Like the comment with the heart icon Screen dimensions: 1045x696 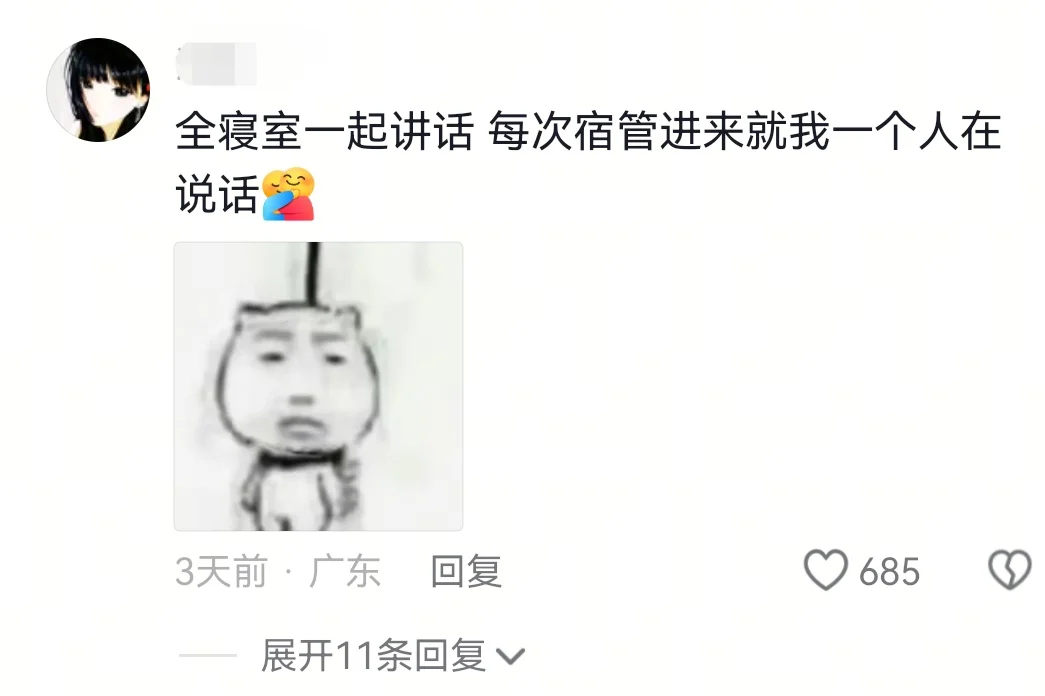826,571
